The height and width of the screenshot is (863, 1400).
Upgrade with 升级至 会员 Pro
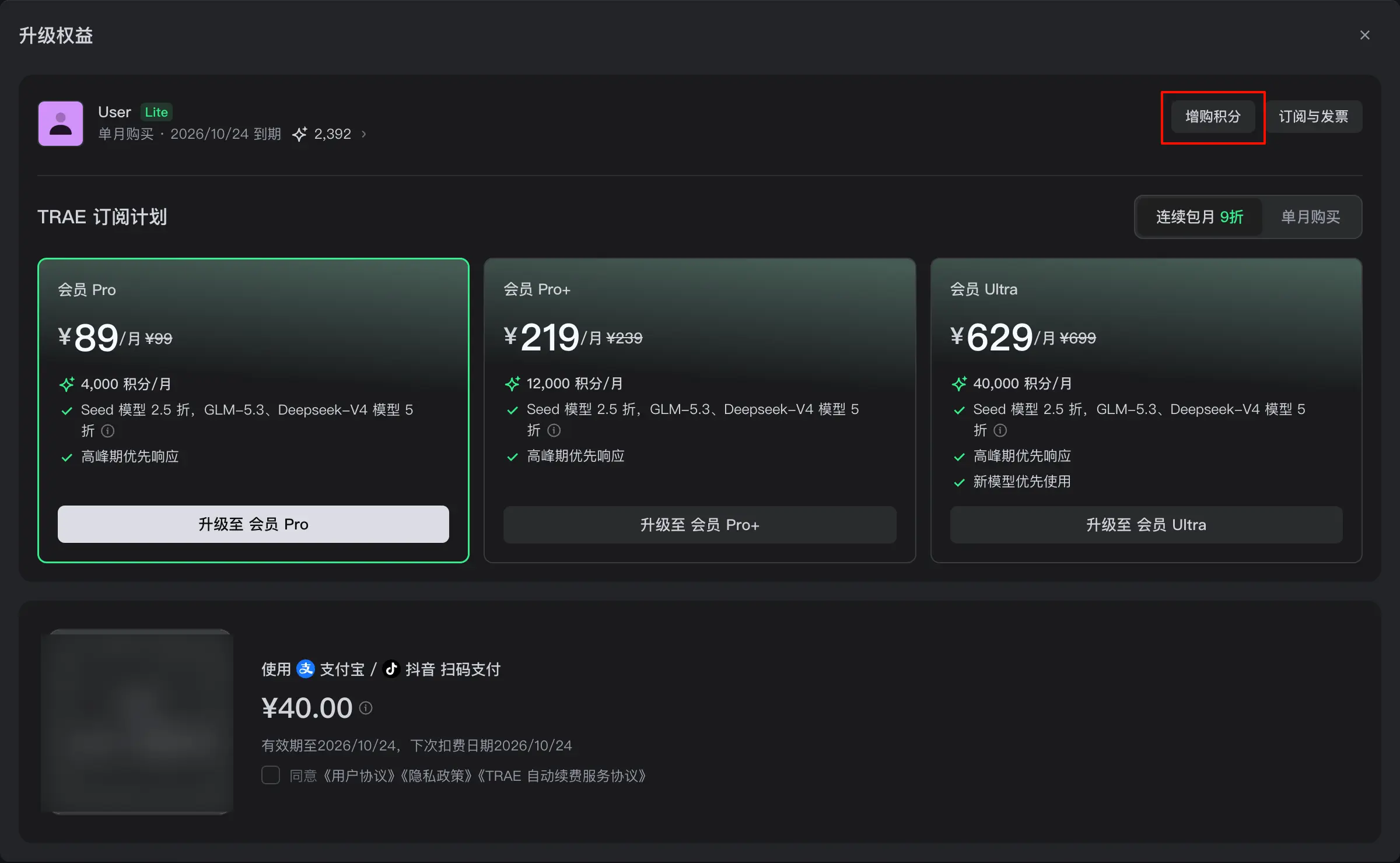point(253,524)
